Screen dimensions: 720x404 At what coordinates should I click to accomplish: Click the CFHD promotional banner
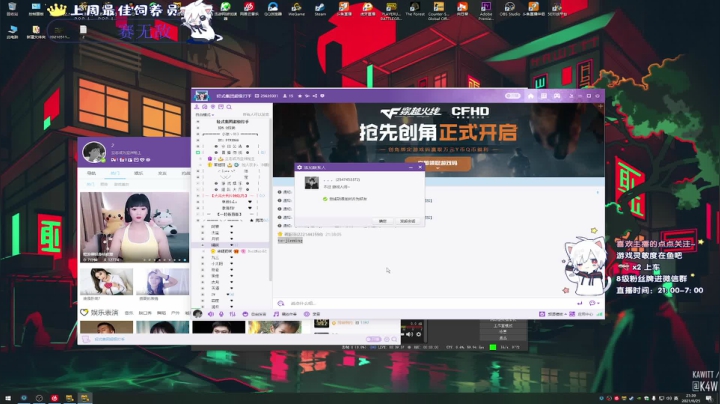point(439,139)
